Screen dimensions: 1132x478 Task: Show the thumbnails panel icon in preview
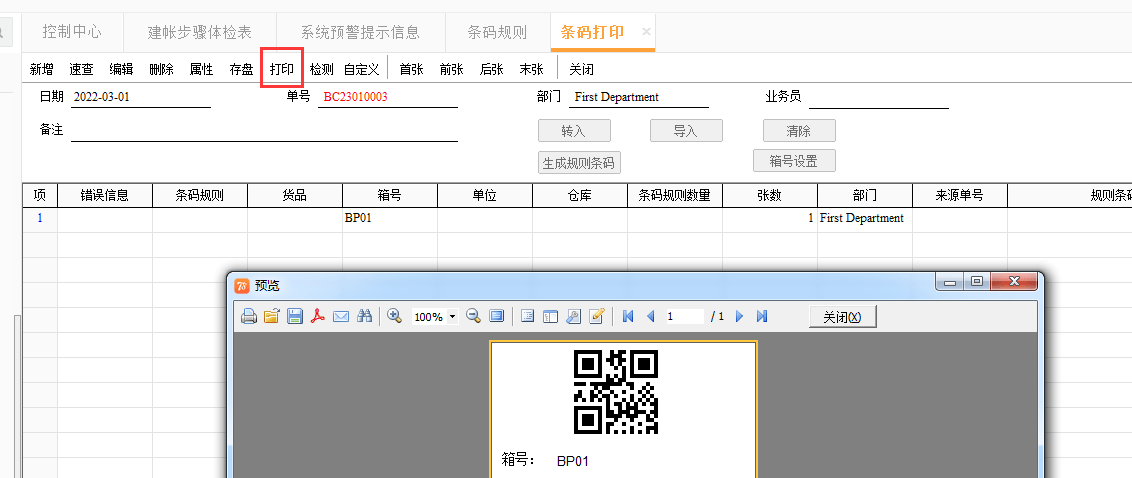coord(550,316)
